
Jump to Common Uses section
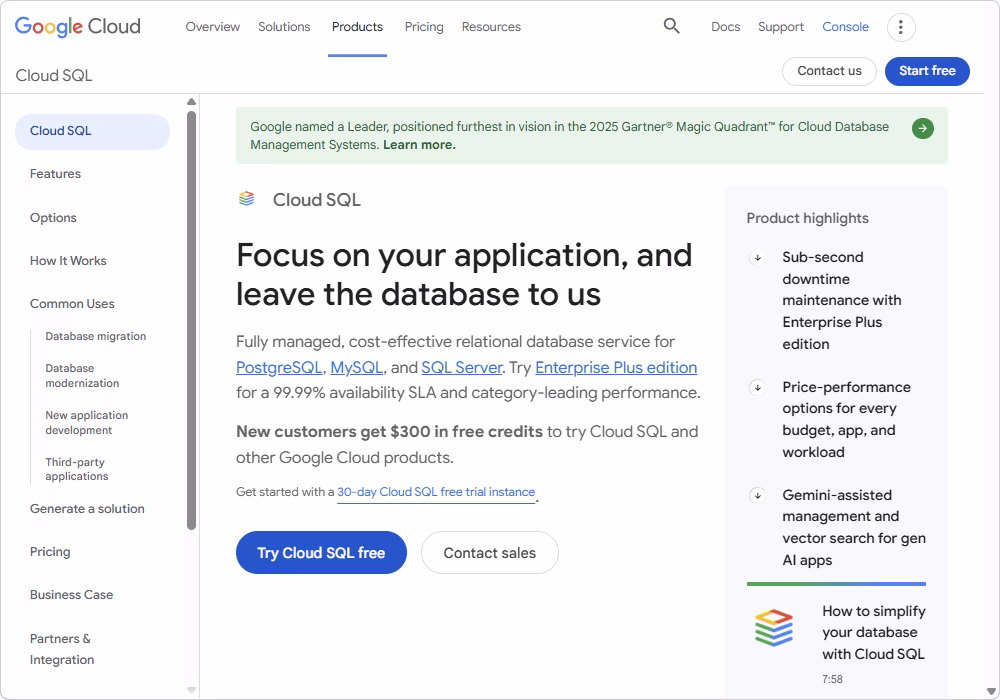[72, 303]
